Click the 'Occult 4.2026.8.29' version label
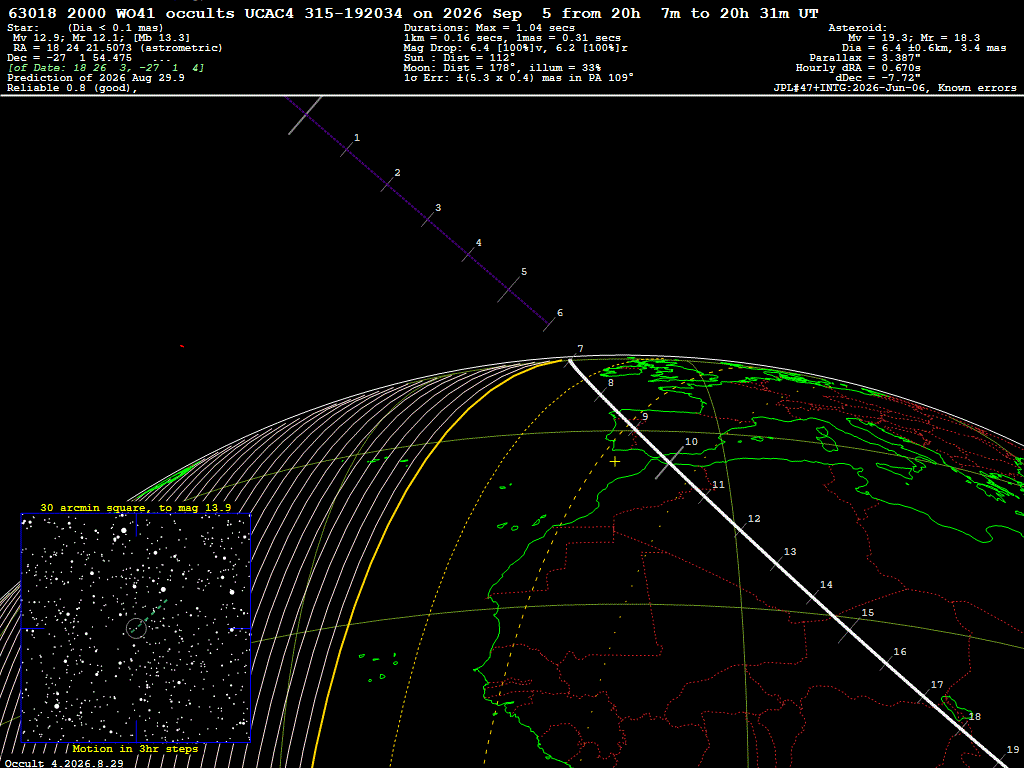 click(x=64, y=763)
